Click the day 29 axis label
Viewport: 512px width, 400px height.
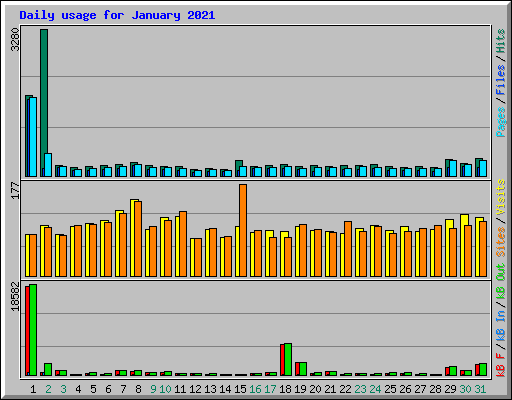[450, 389]
